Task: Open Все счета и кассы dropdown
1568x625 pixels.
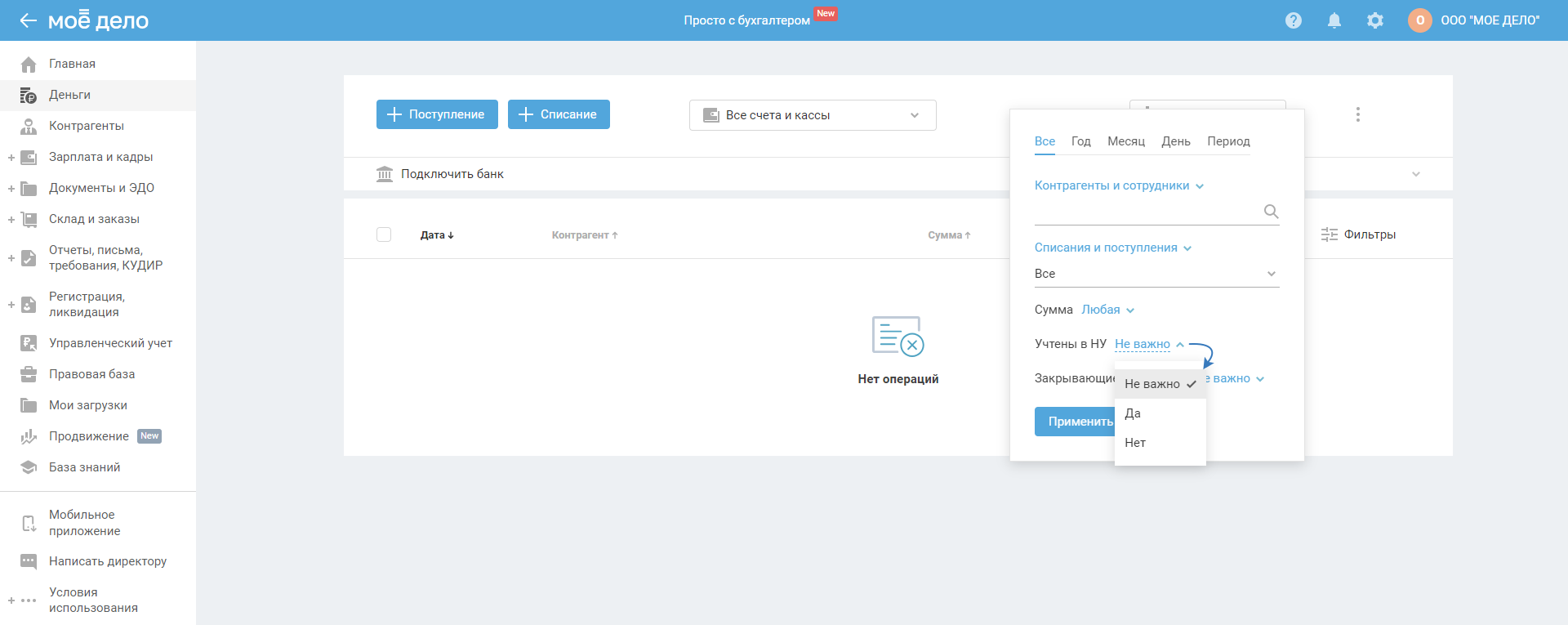Action: (813, 115)
